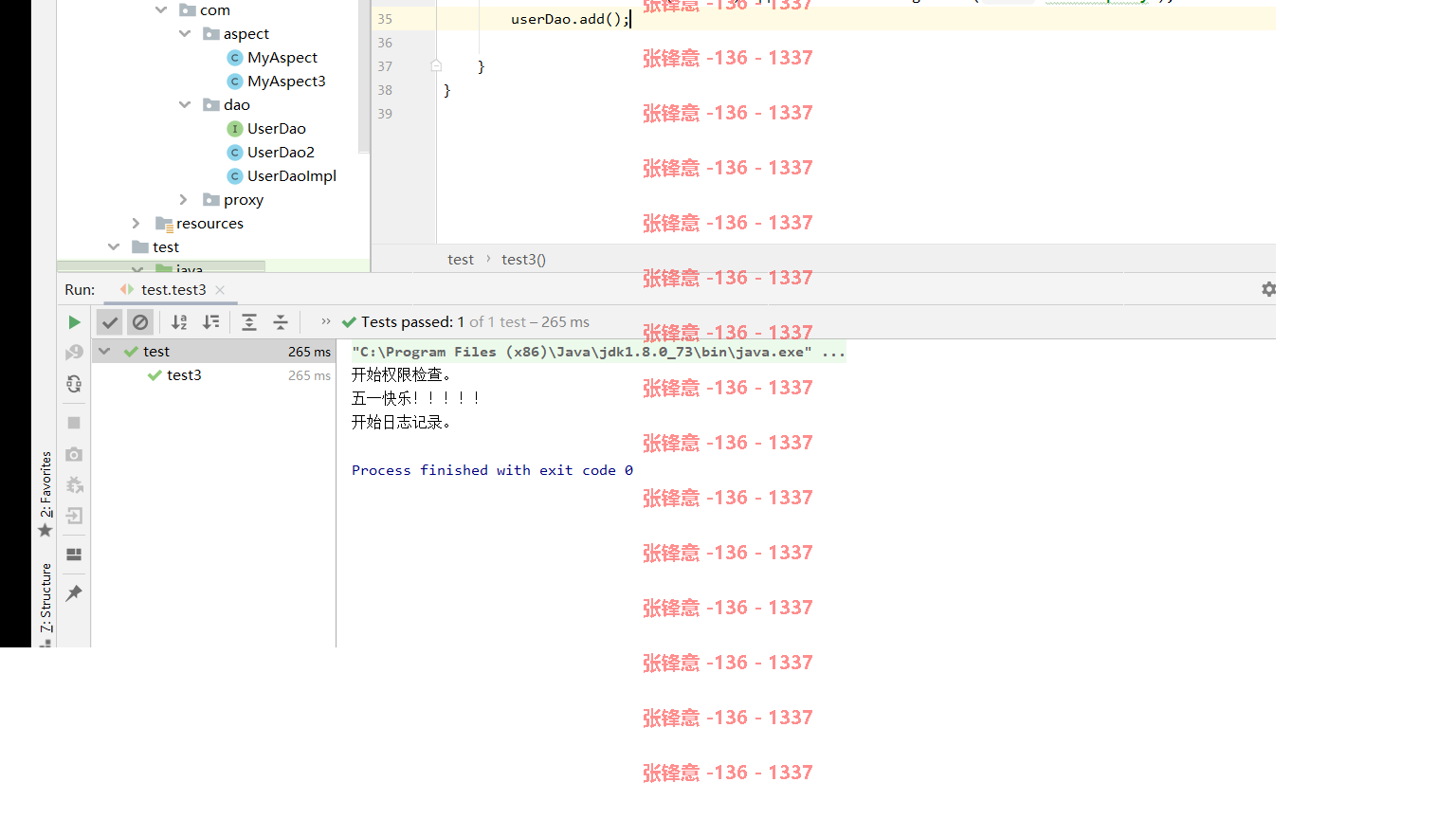The image size is (1456, 819).
Task: Toggle Show Ignored tests button
Action: pyautogui.click(x=140, y=322)
